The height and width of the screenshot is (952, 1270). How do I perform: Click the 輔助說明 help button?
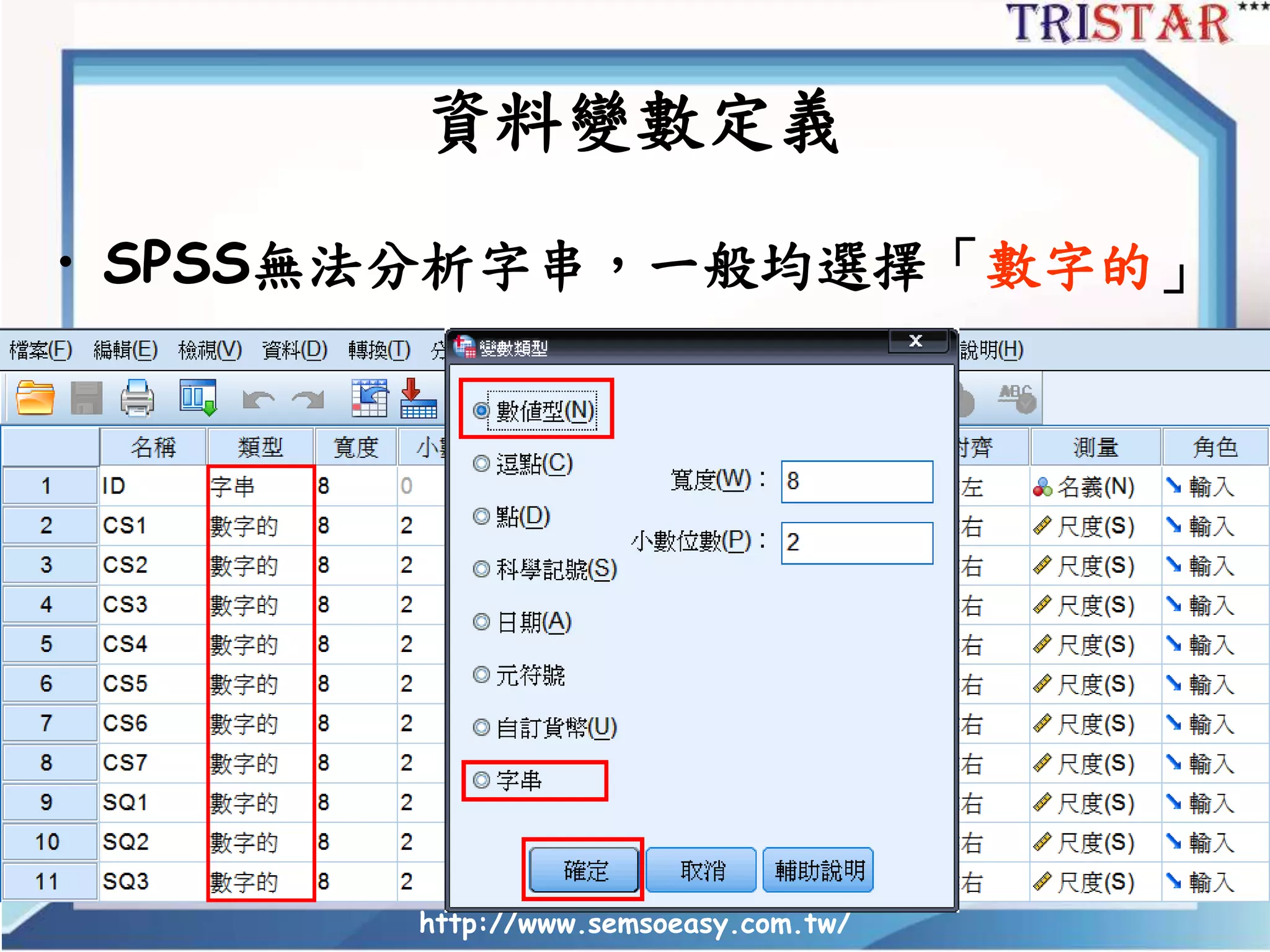point(819,870)
